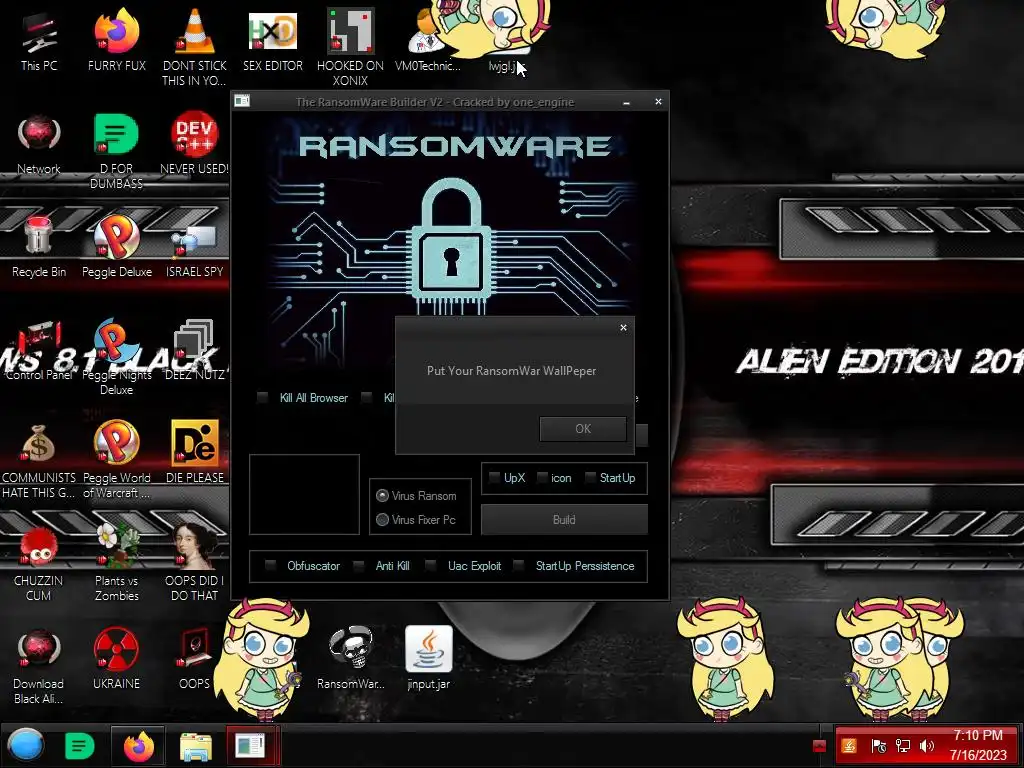
Task: Enable the Uac Exploit checkbox
Action: [430, 566]
